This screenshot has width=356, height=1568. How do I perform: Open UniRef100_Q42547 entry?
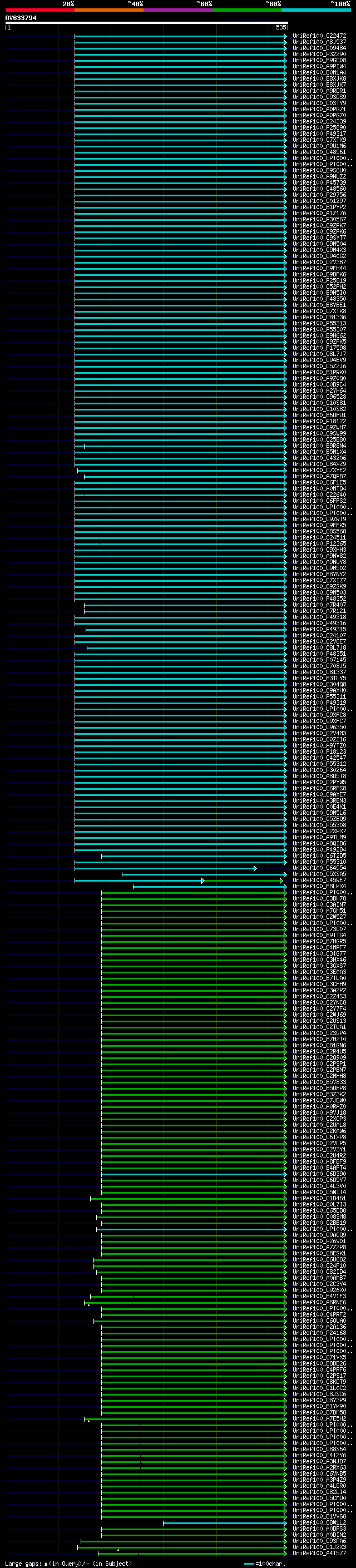click(x=319, y=758)
